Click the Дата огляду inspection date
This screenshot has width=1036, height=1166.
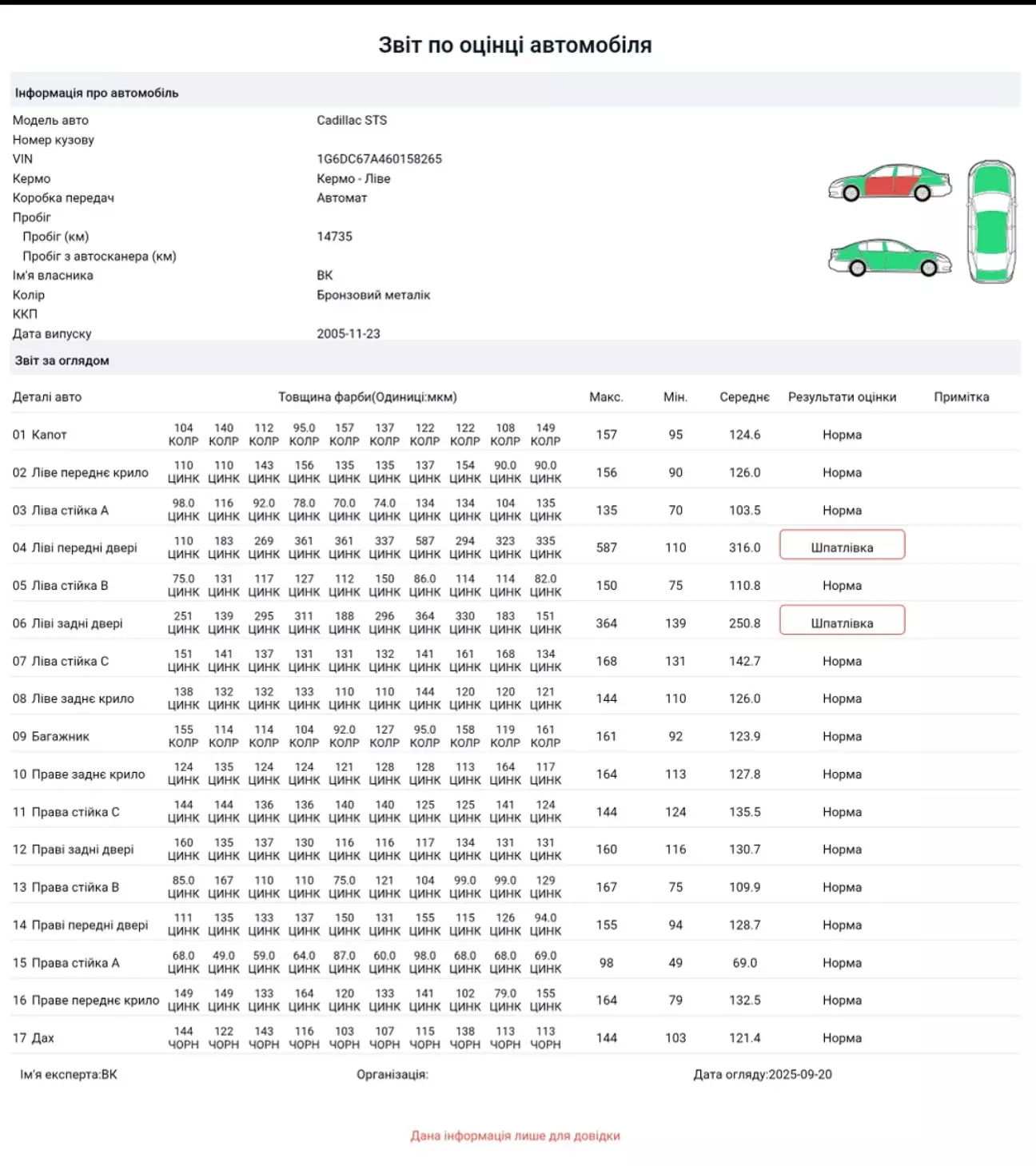pos(762,1075)
